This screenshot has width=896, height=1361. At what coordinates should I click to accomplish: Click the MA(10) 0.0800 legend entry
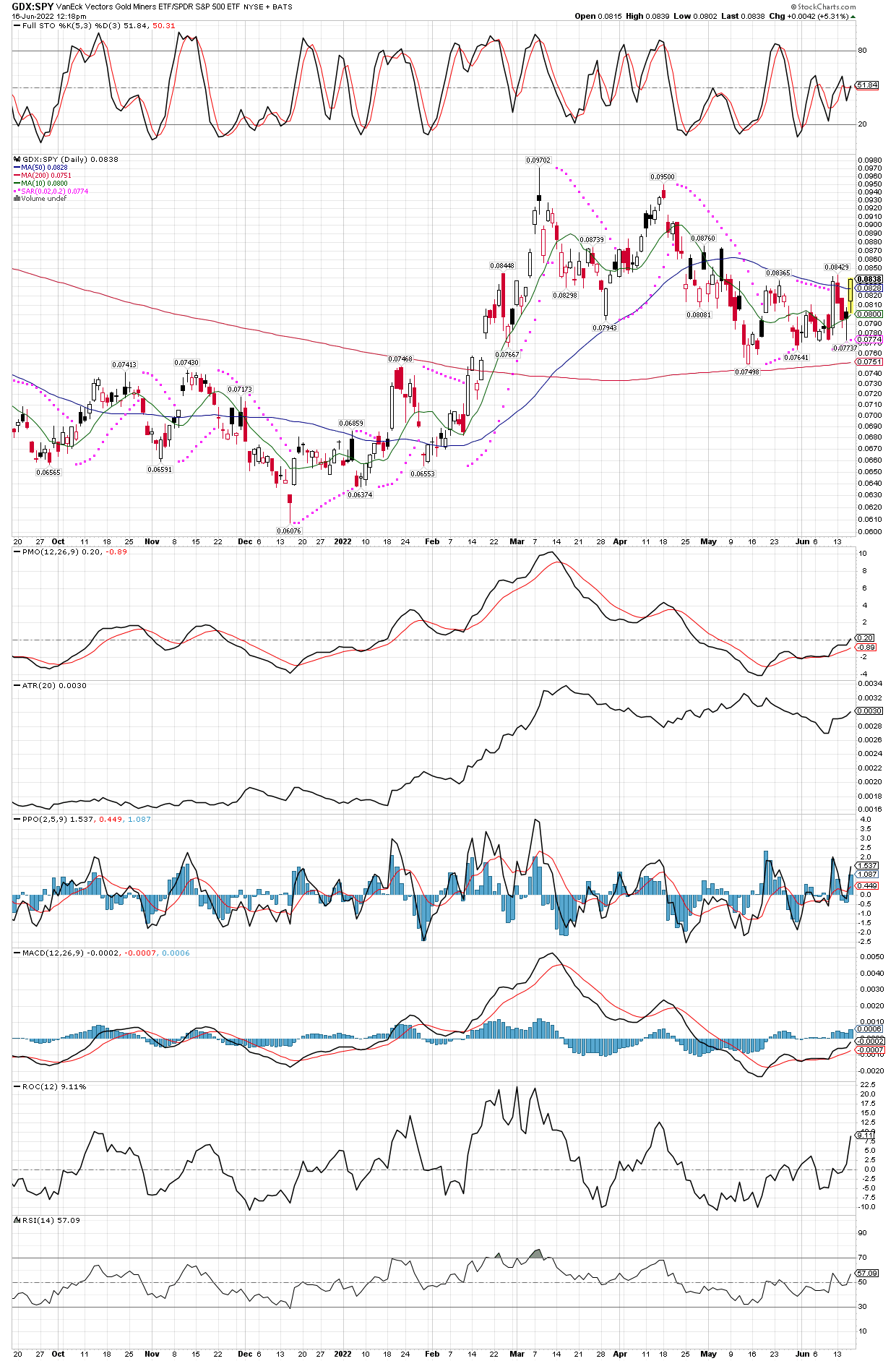pyautogui.click(x=44, y=184)
